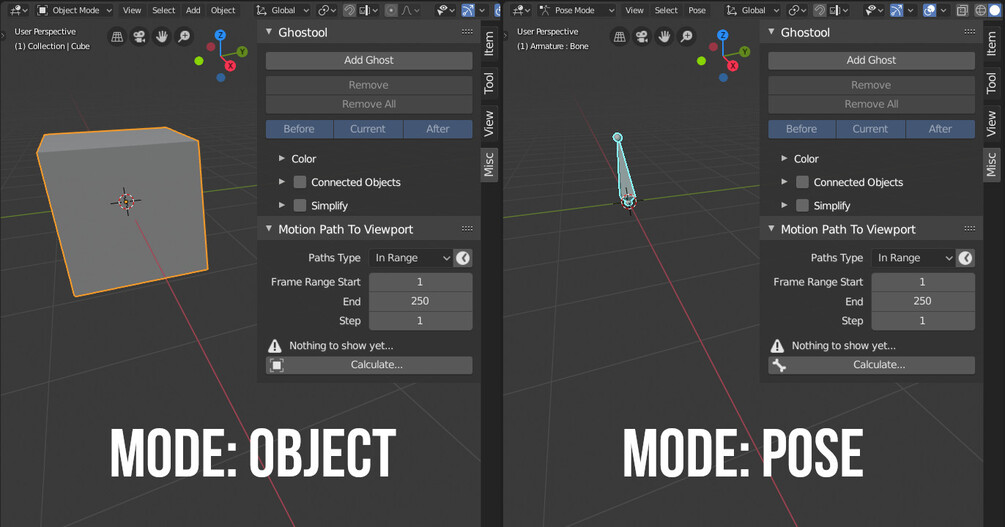1005x527 pixels.
Task: Toggle overlays icon in Pose Mode header
Action: click(929, 10)
